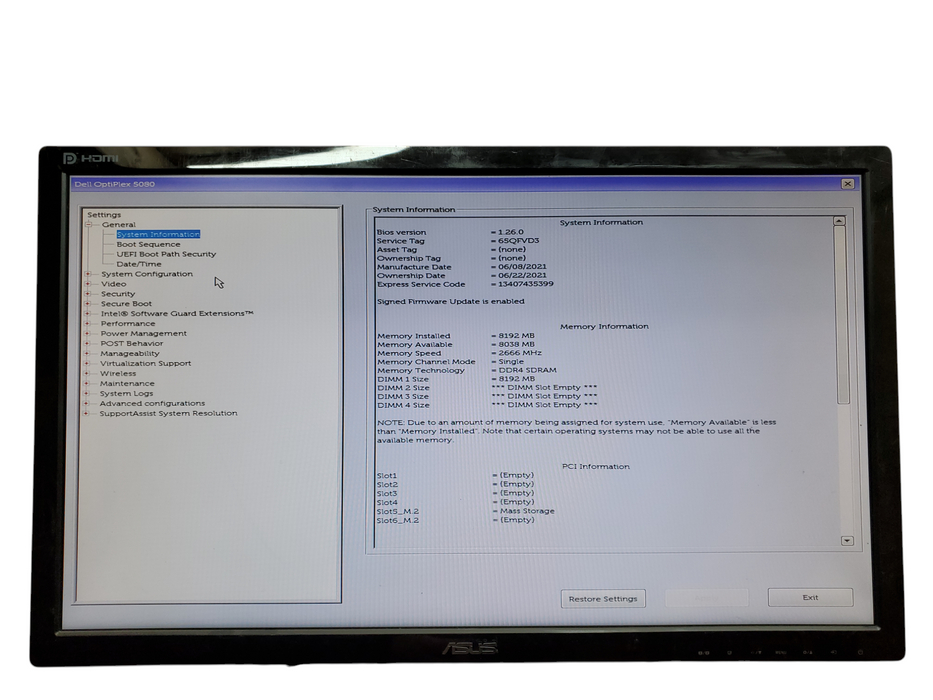Collapse the General tree node
The height and width of the screenshot is (700, 933).
[89, 224]
